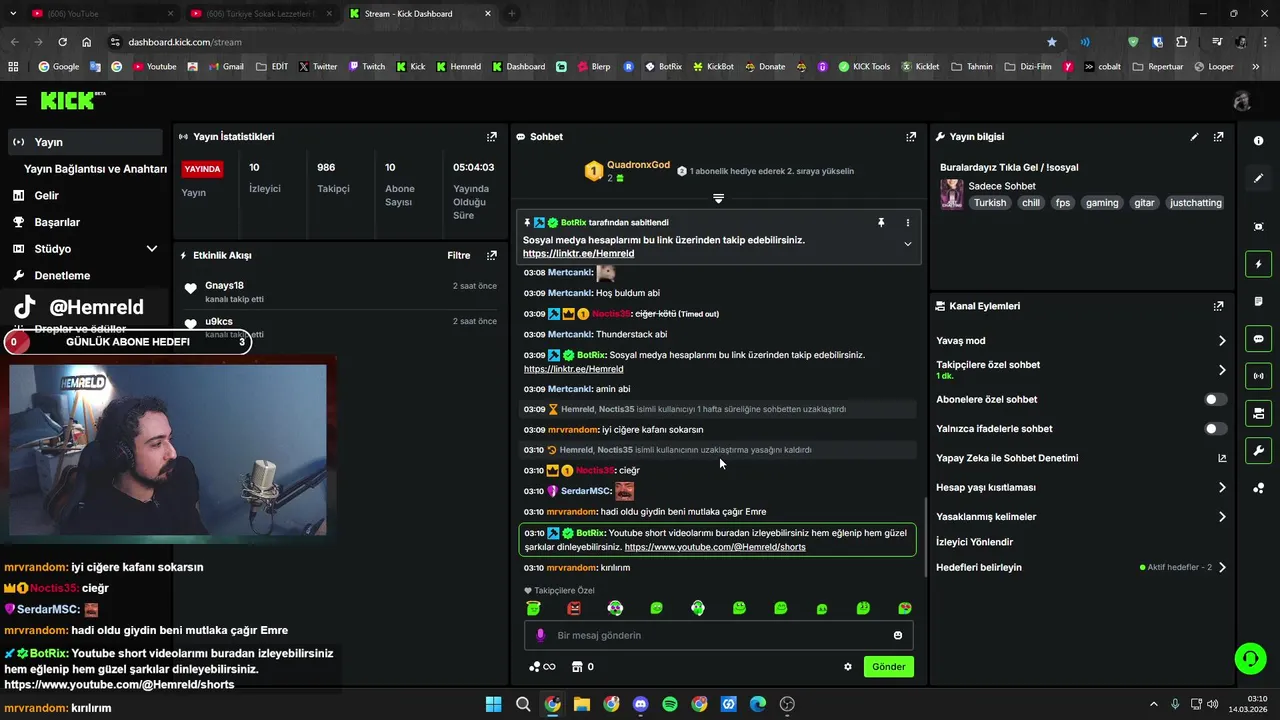
Task: Open Yapay Zeka ile Sohbet Denetimi
Action: (1007, 458)
